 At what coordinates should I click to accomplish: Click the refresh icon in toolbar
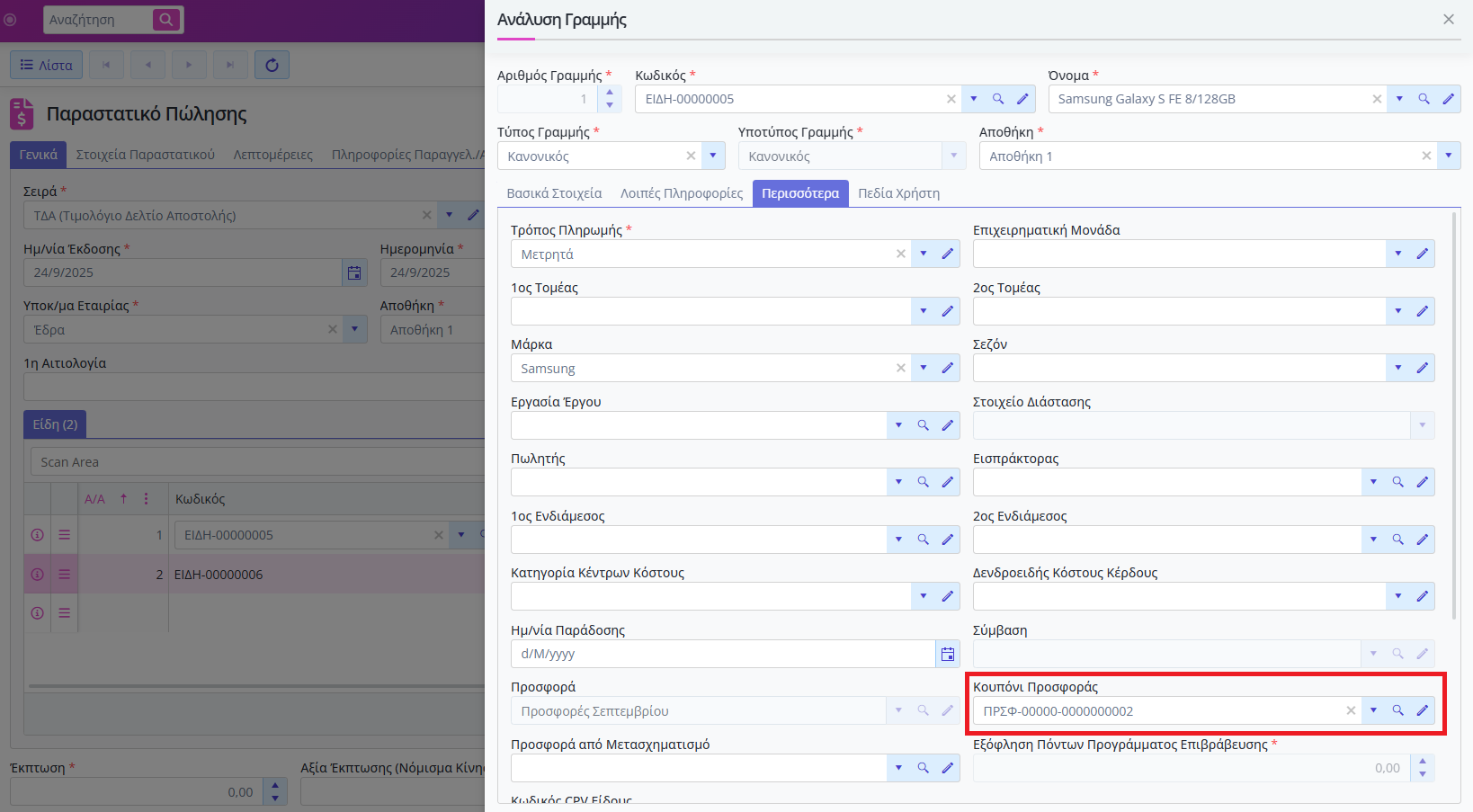[x=272, y=65]
